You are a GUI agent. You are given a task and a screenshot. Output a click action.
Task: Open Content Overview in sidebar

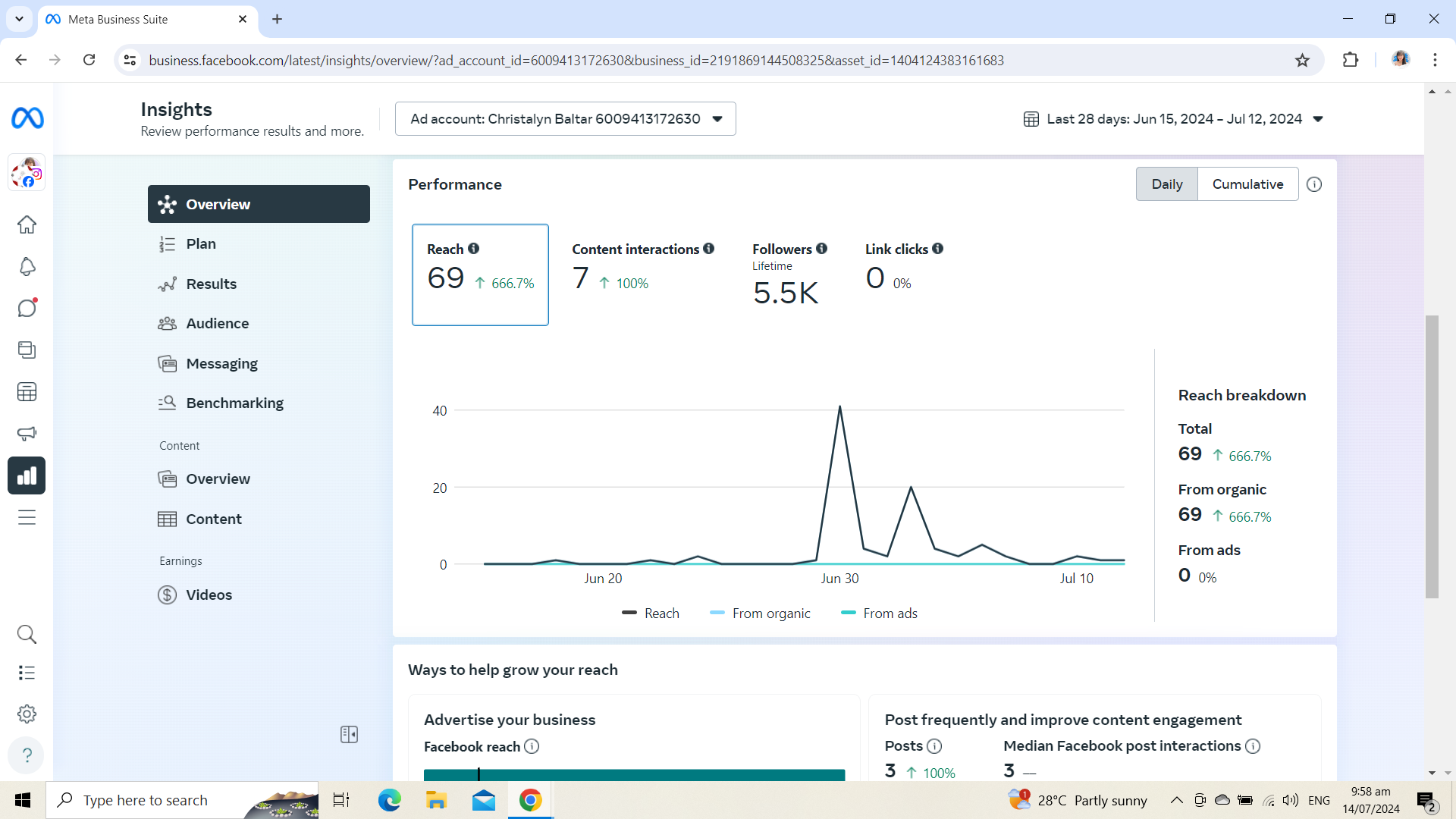pos(259,479)
